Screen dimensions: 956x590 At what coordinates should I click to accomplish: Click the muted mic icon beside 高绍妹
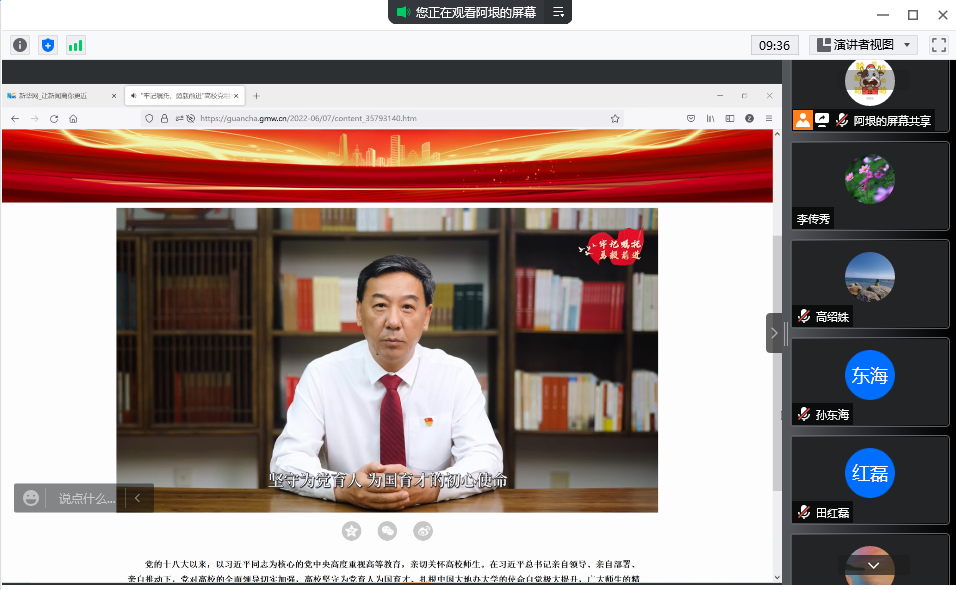pos(804,316)
